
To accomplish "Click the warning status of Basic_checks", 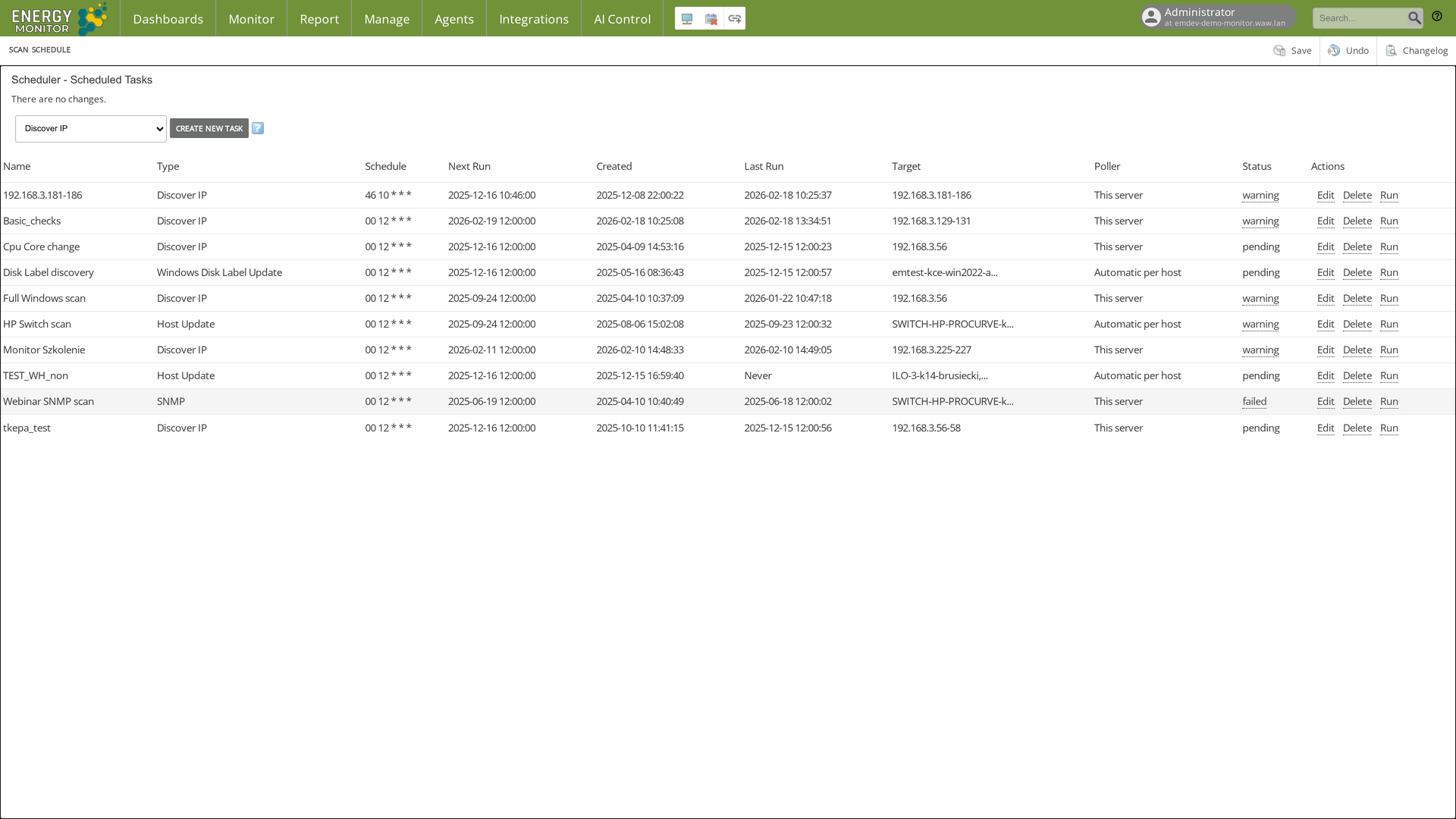I will click(1260, 221).
